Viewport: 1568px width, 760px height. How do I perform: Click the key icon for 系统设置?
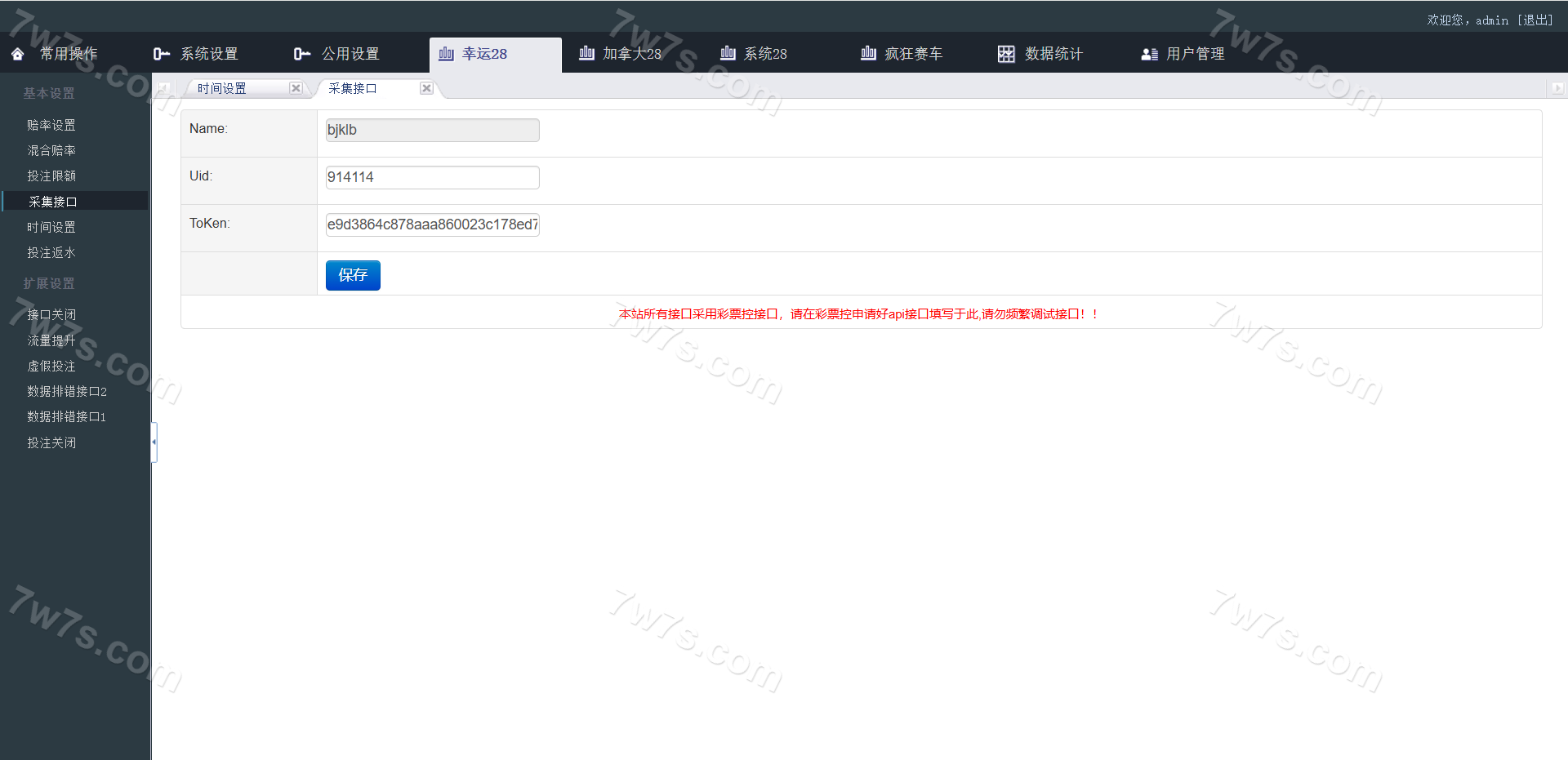click(162, 54)
